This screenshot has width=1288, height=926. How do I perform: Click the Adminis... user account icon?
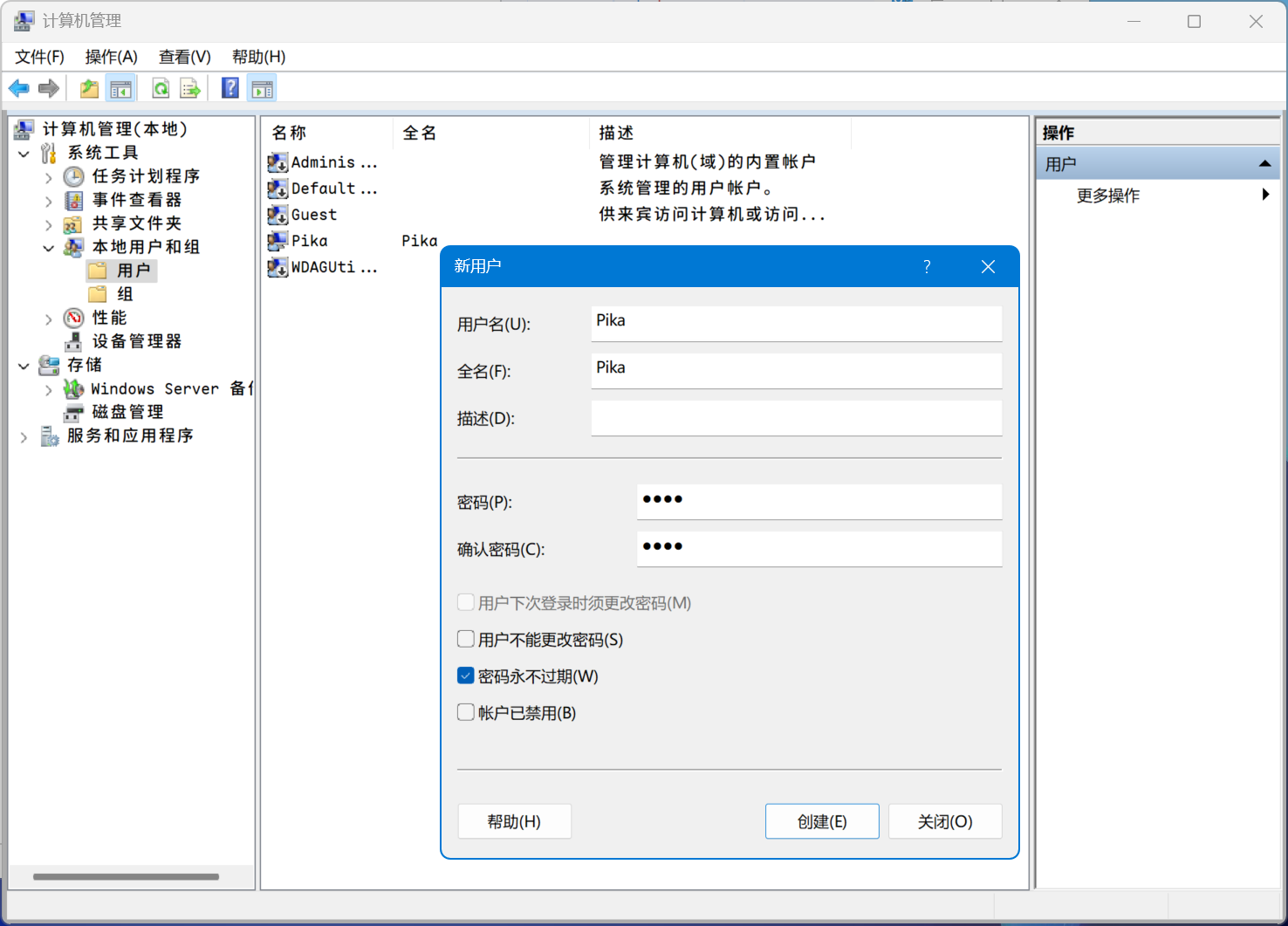[x=277, y=162]
